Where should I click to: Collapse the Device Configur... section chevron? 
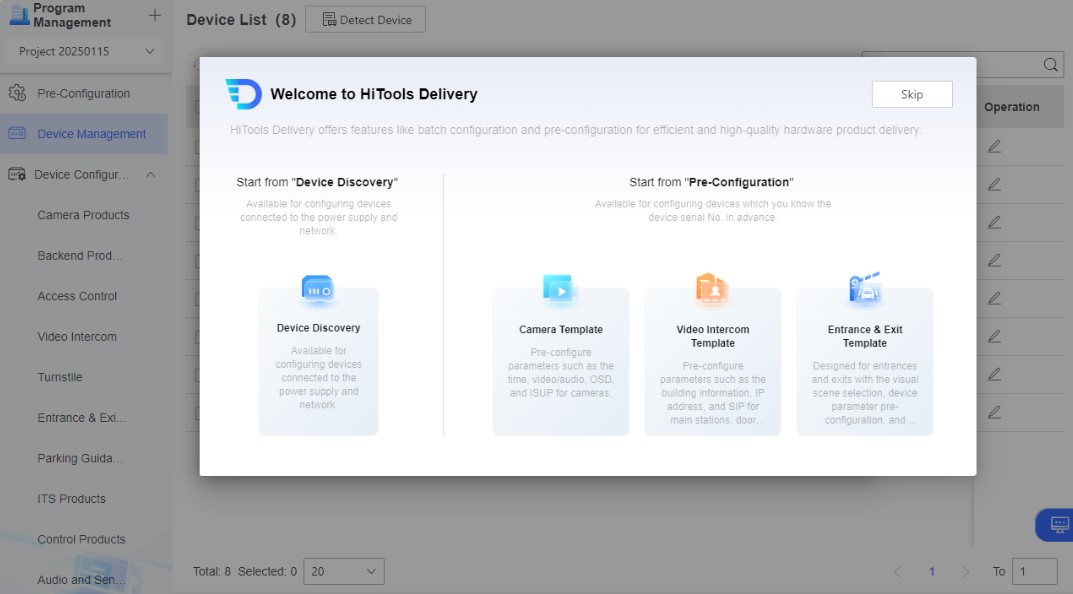[x=151, y=175]
